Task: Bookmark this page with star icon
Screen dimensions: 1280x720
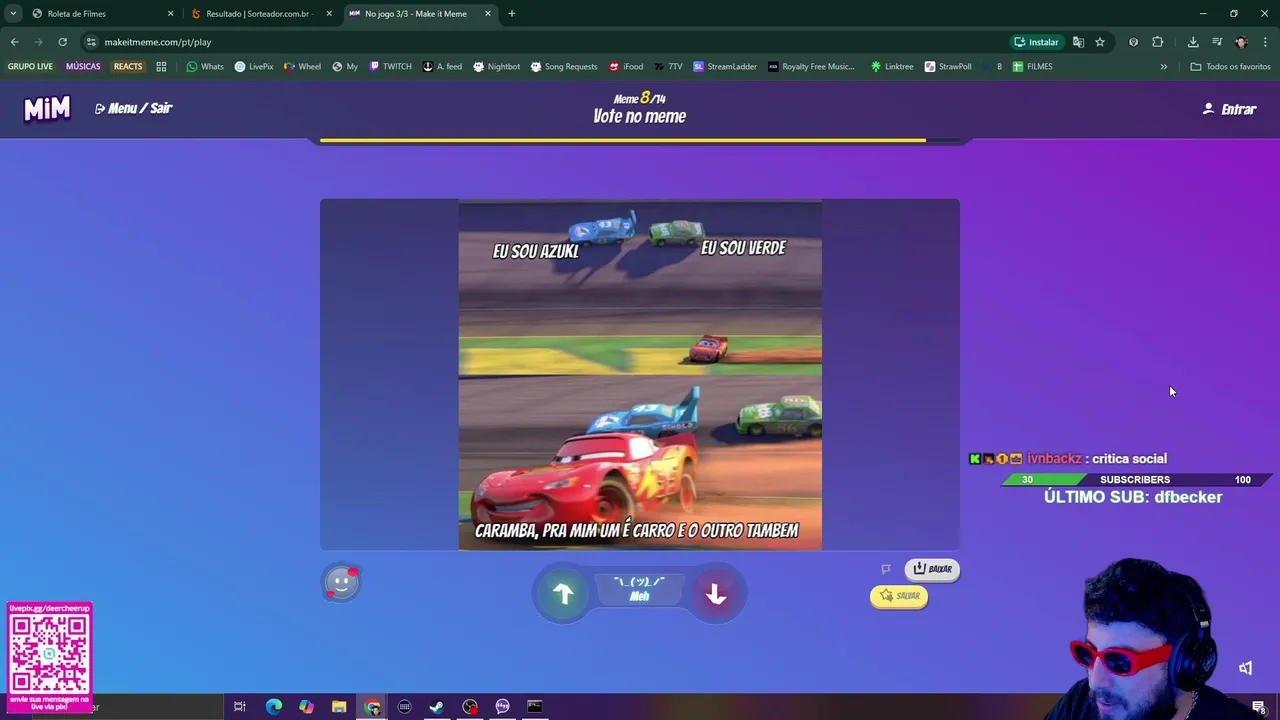Action: (x=1100, y=42)
